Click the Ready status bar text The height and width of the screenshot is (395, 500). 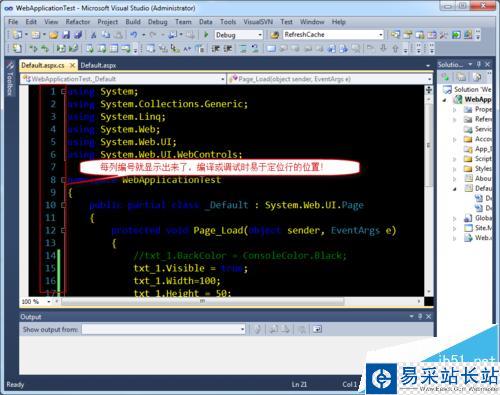[15, 384]
